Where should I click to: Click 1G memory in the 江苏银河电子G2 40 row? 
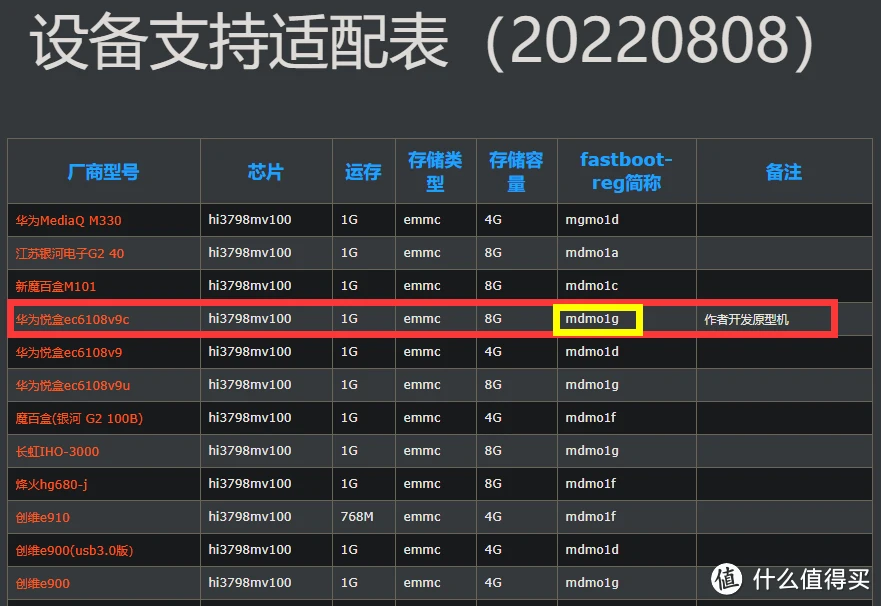(x=349, y=253)
